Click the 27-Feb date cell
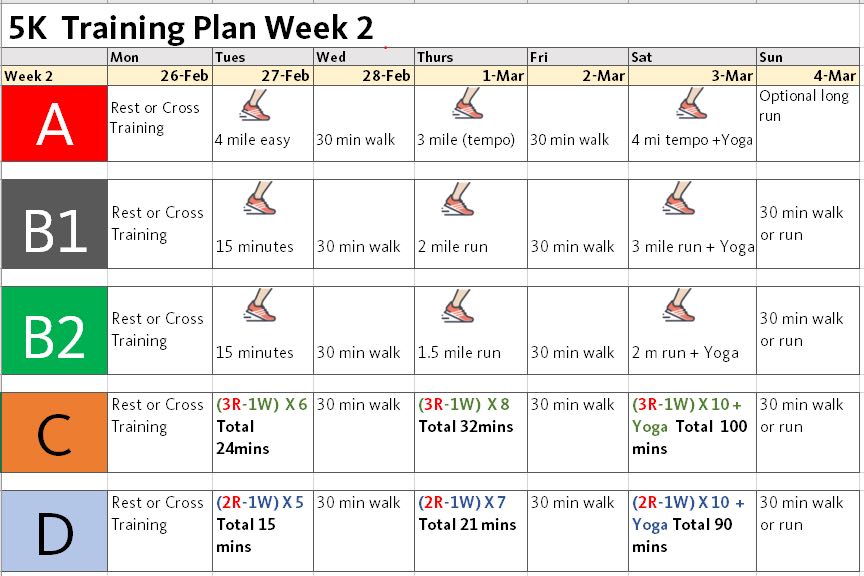864x576 pixels. tap(263, 76)
